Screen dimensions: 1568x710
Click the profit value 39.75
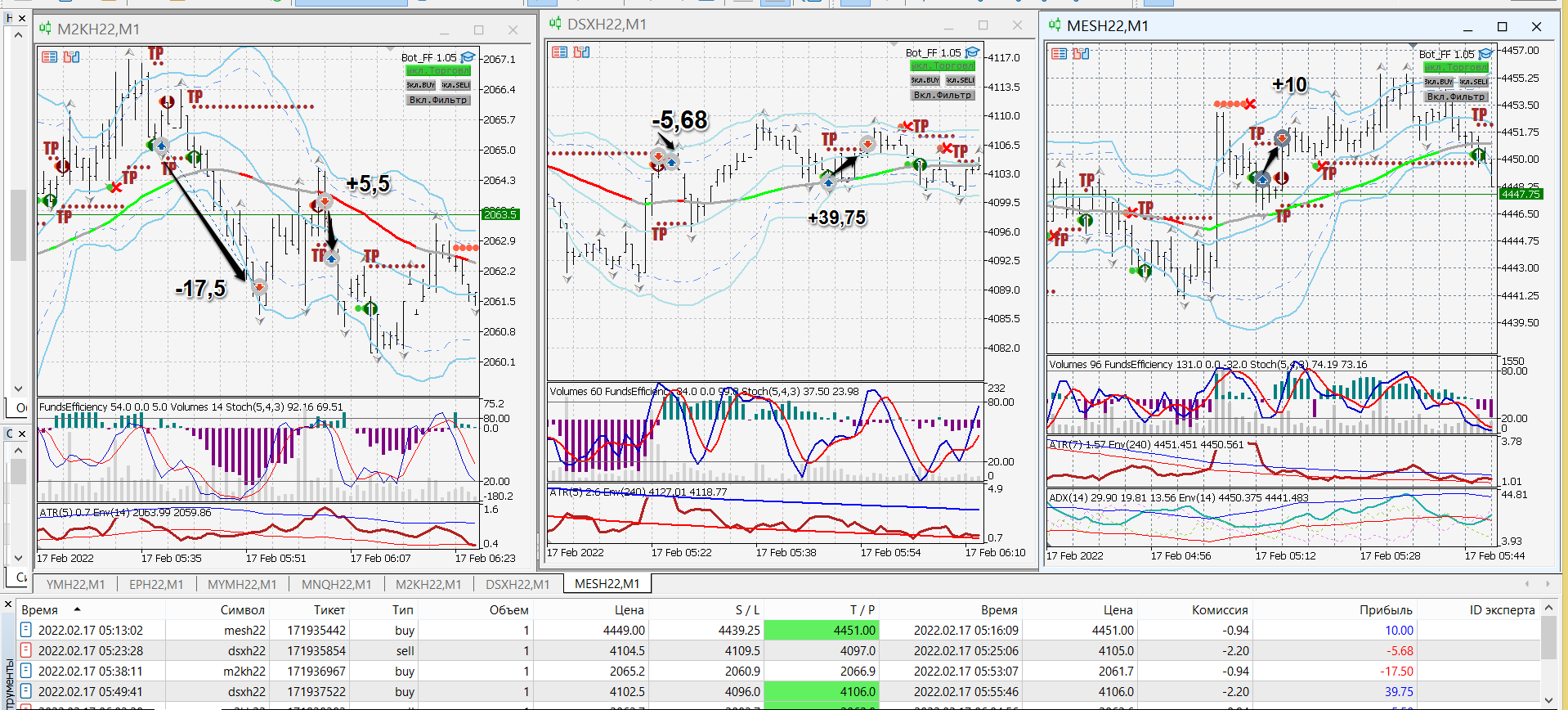pos(1399,691)
